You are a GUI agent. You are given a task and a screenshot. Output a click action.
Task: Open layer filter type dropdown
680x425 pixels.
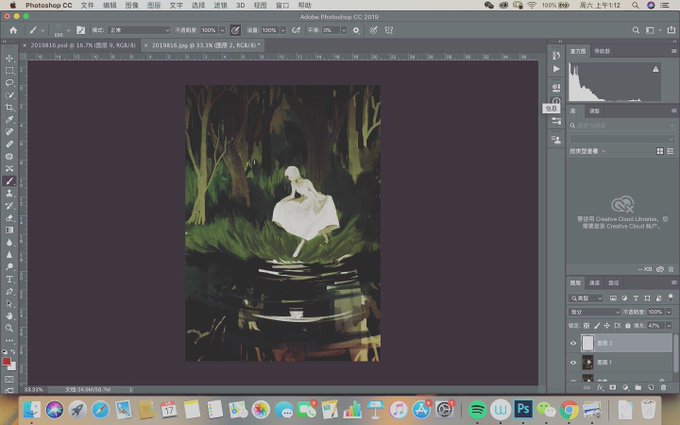click(586, 298)
